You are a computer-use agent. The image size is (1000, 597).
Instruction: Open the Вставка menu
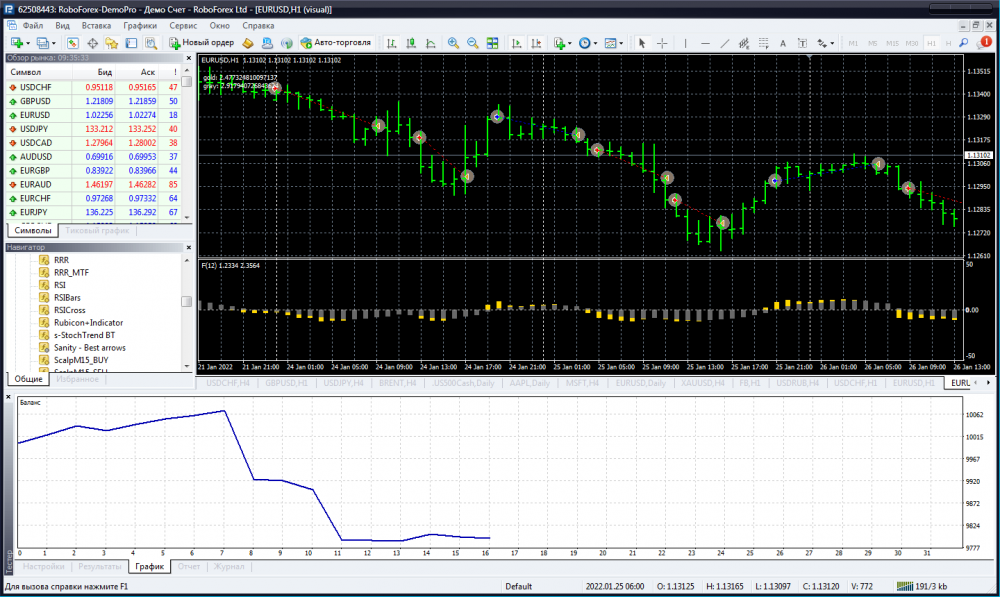coord(96,26)
